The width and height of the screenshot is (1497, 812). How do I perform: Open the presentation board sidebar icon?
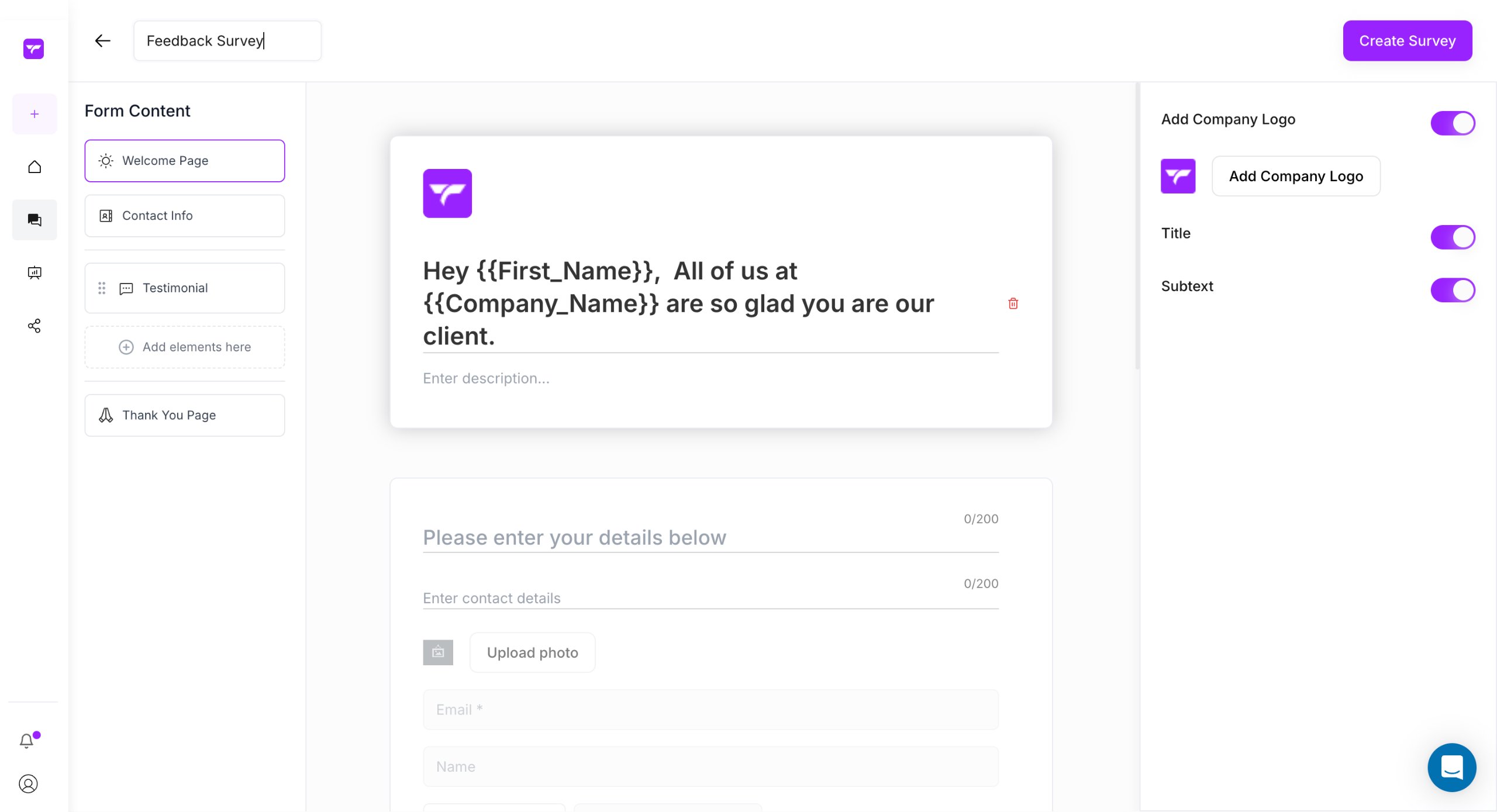point(35,272)
